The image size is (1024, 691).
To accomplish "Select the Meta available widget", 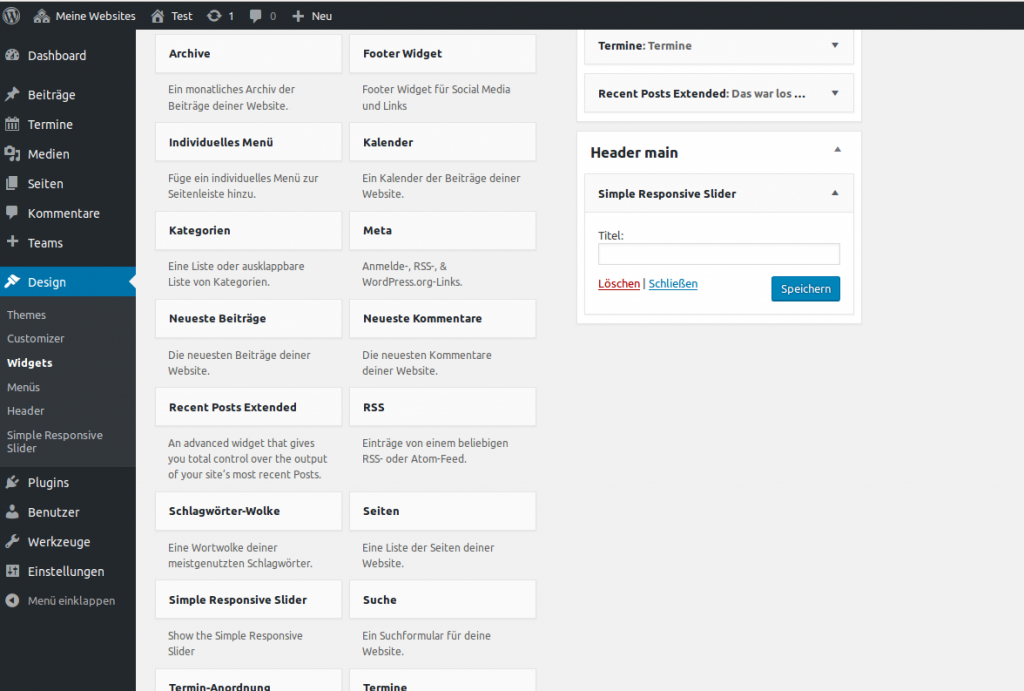I will (443, 231).
